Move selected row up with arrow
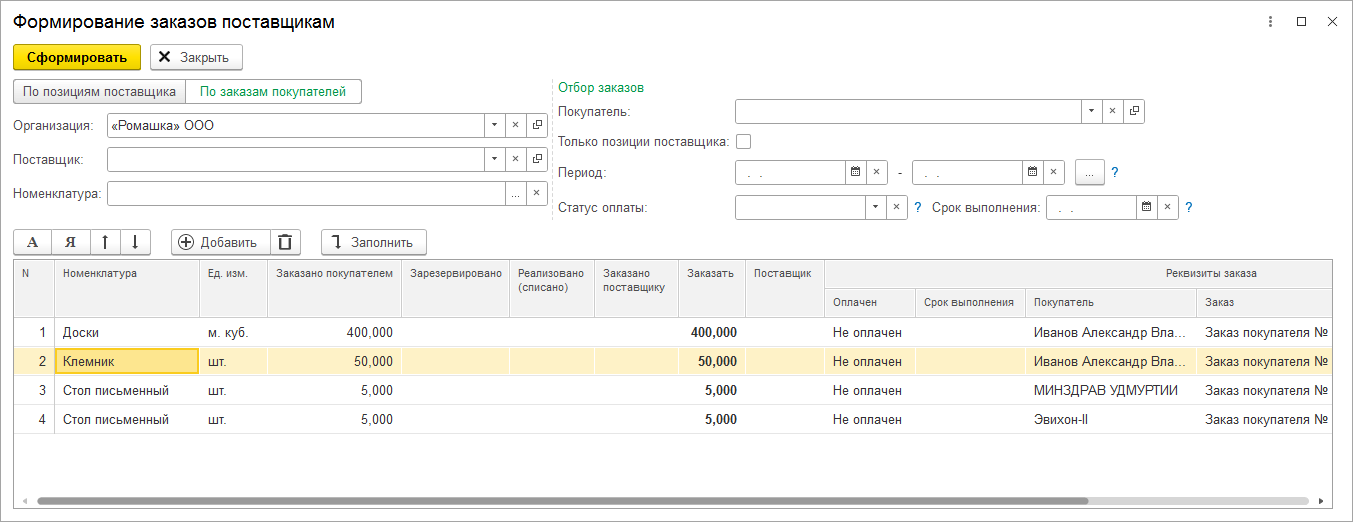This screenshot has height=522, width=1353. (105, 242)
